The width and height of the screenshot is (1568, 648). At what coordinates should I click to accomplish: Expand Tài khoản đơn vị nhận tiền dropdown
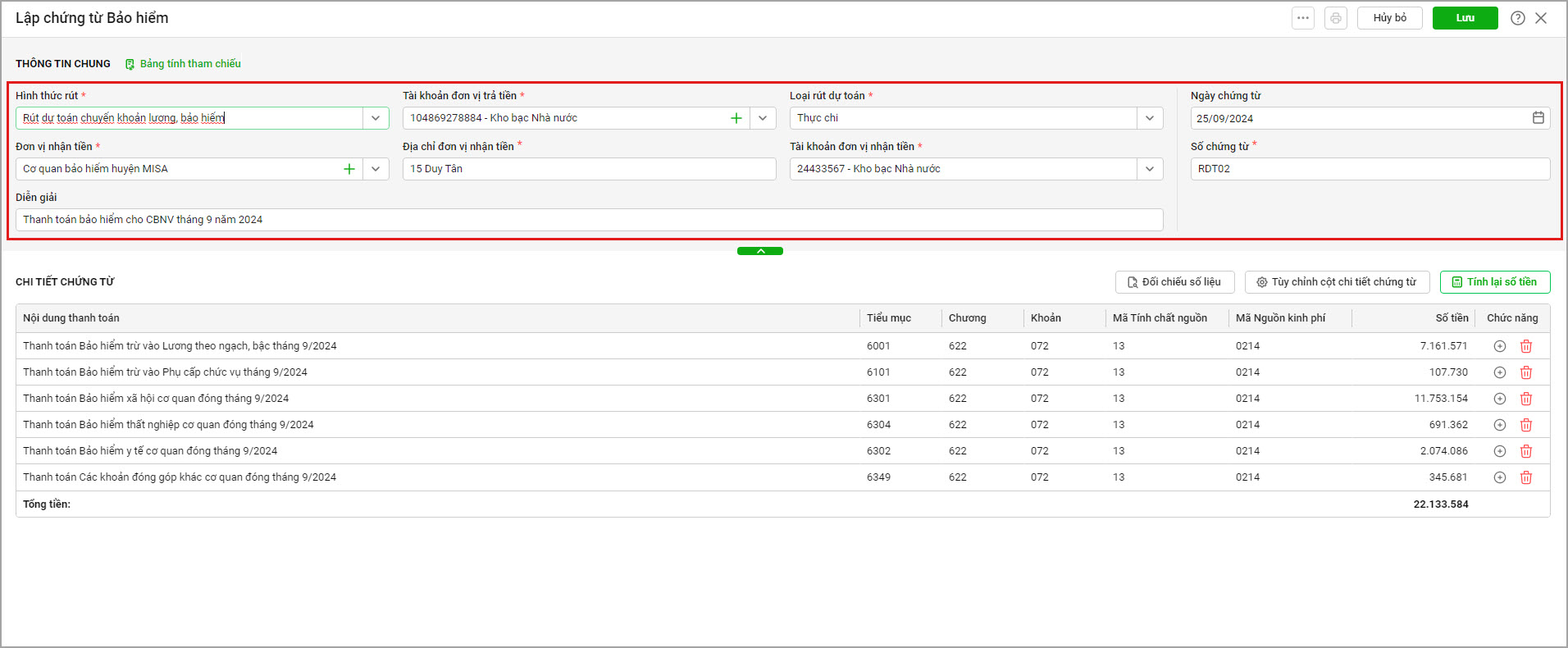click(1150, 169)
